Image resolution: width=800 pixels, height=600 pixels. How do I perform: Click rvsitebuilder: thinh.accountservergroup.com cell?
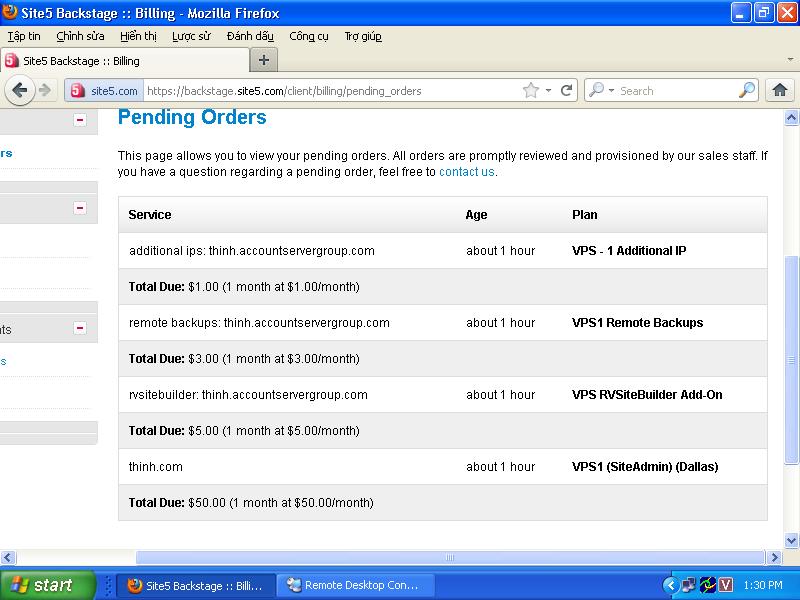click(x=248, y=394)
